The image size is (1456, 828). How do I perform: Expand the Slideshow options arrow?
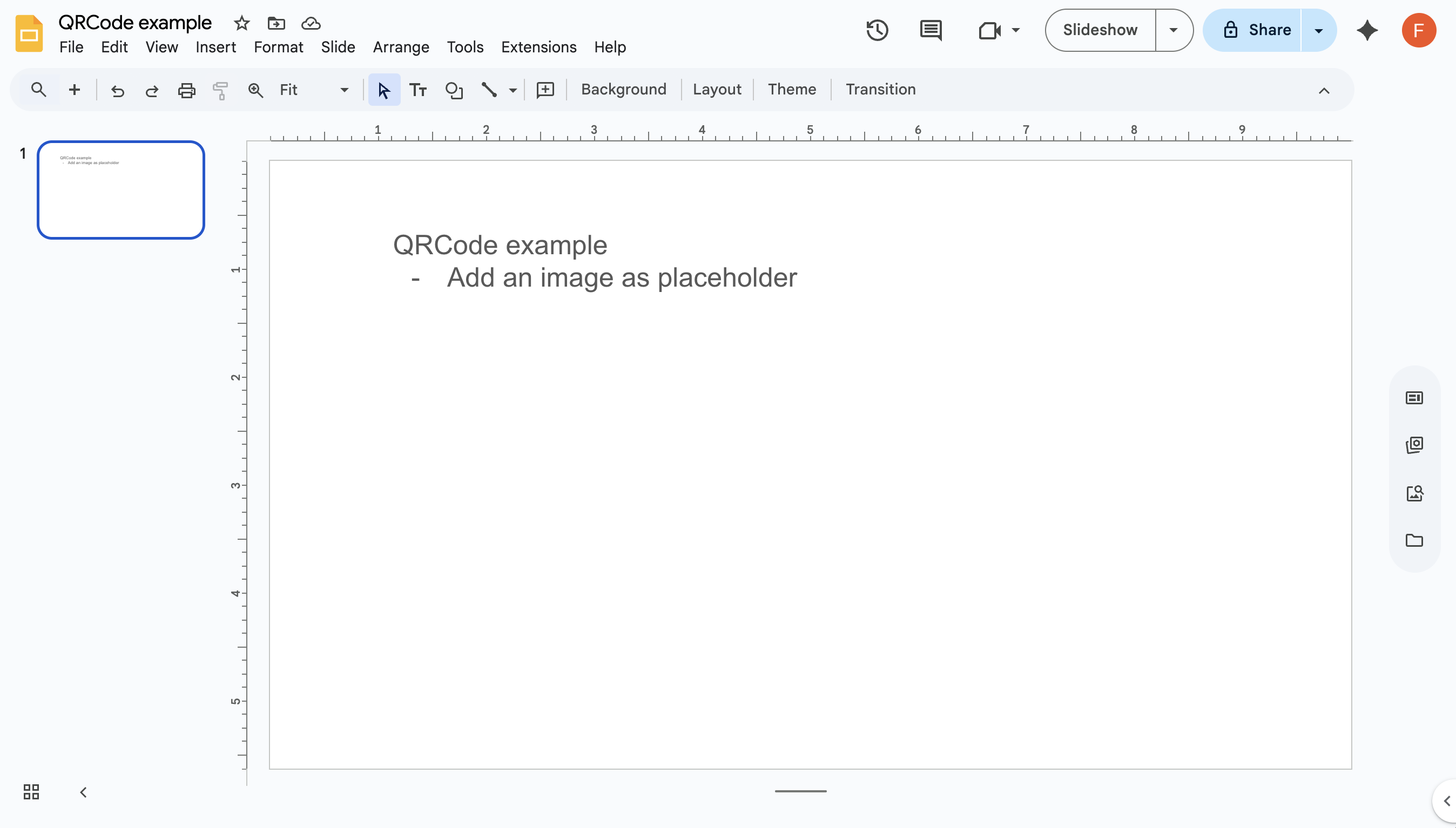[1174, 30]
